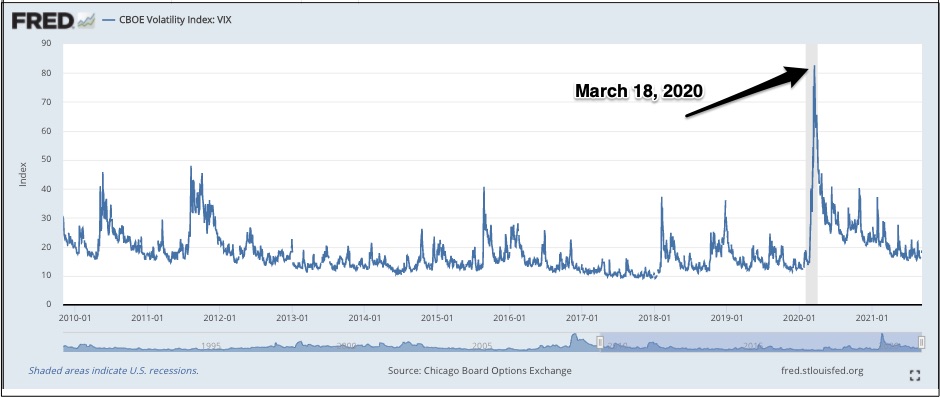Click the selected range in navigator
The width and height of the screenshot is (940, 397).
(x=761, y=341)
